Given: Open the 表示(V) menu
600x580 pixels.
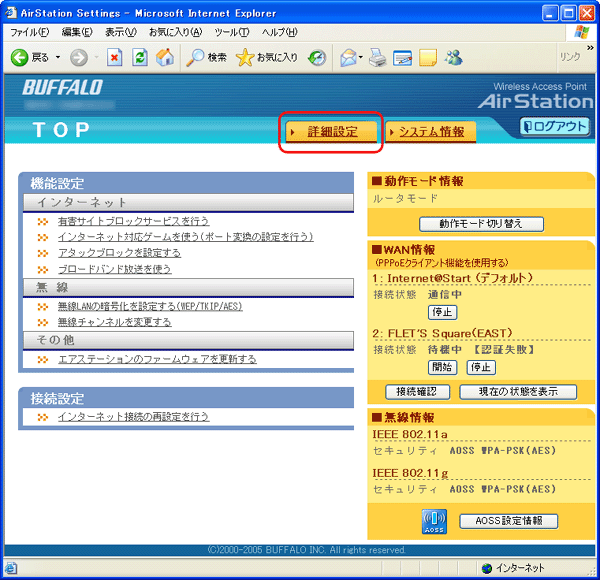Looking at the screenshot, I should coord(121,32).
